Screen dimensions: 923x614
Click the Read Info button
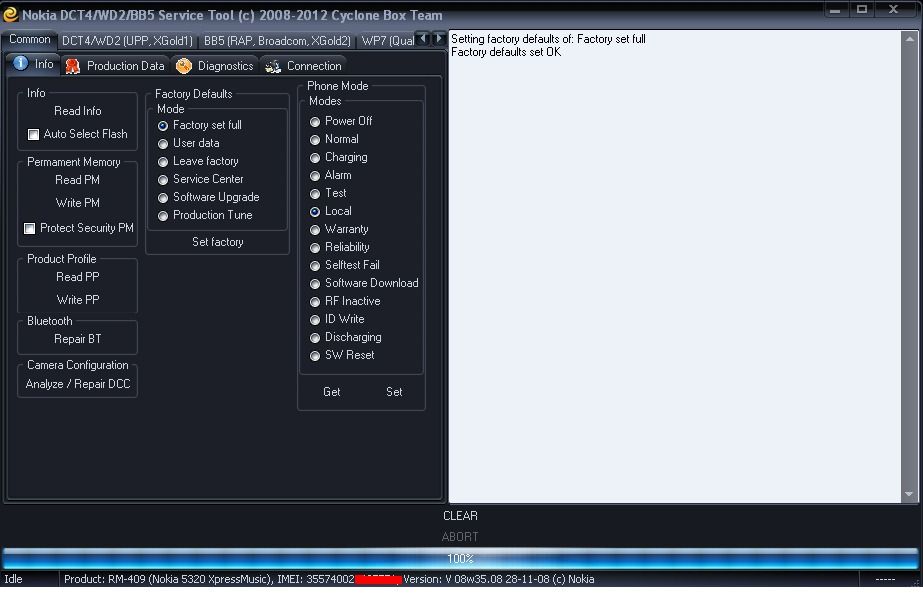point(78,111)
